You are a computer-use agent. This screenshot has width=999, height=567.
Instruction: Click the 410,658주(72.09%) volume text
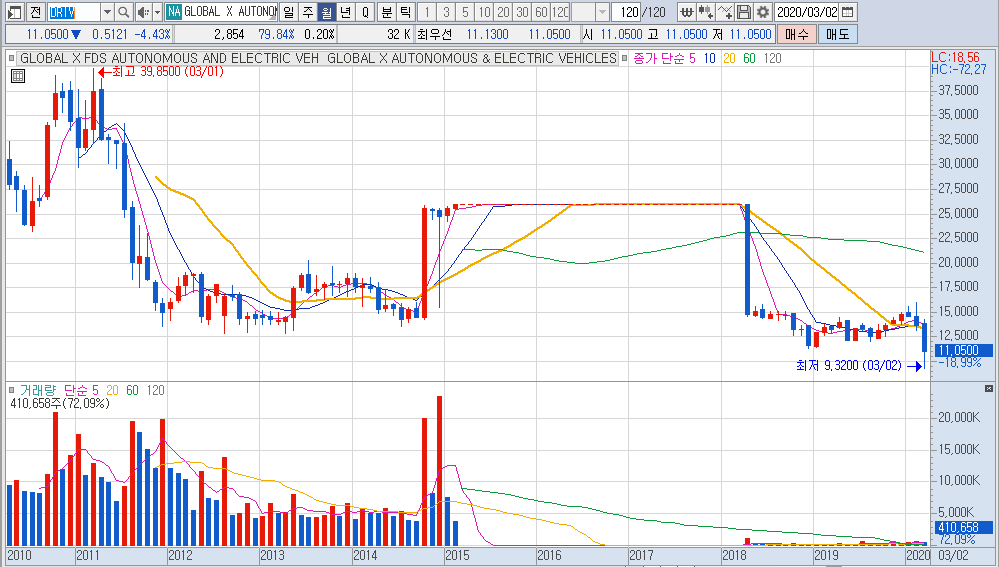click(60, 403)
